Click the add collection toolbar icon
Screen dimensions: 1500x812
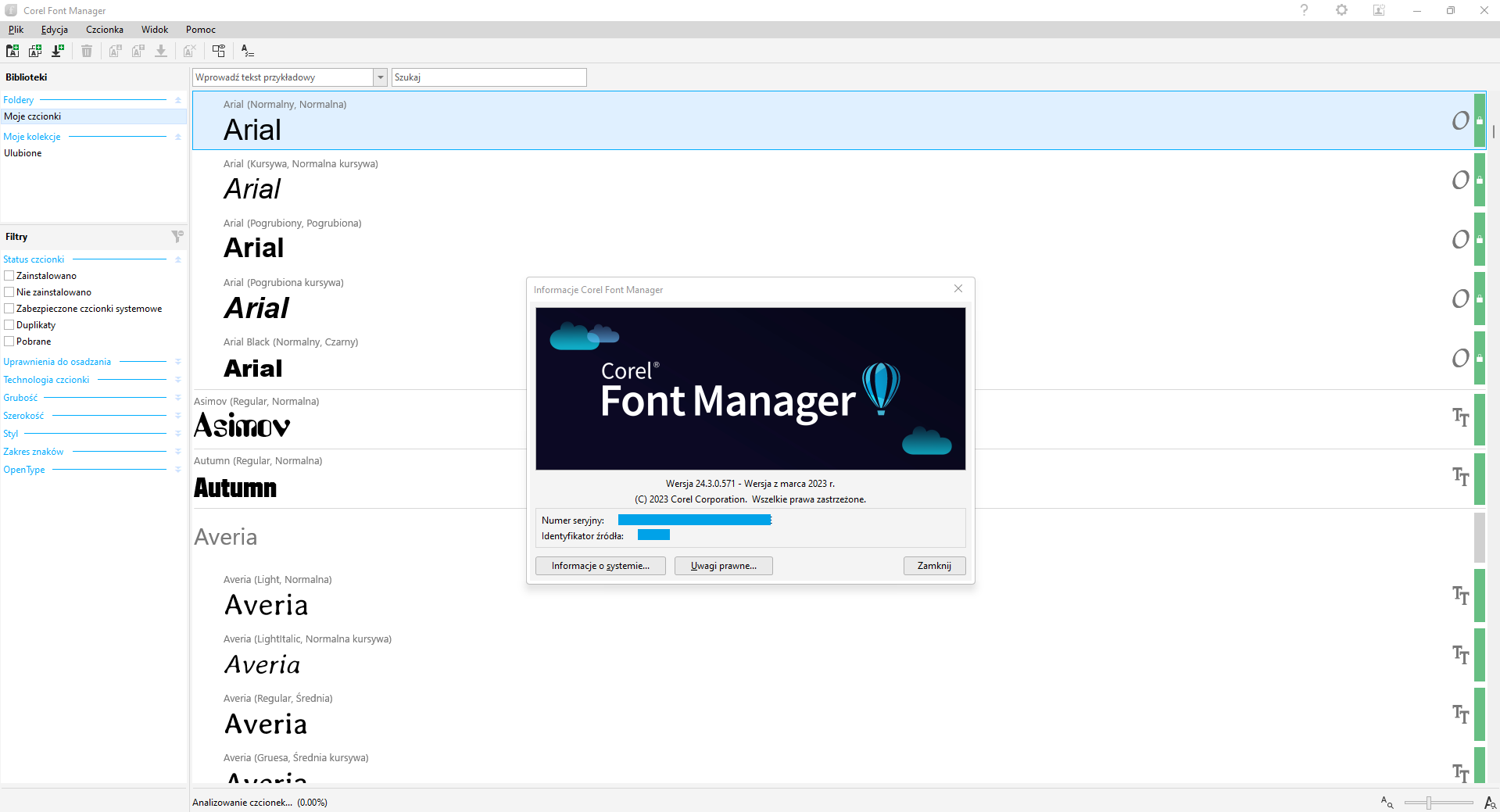[x=35, y=51]
